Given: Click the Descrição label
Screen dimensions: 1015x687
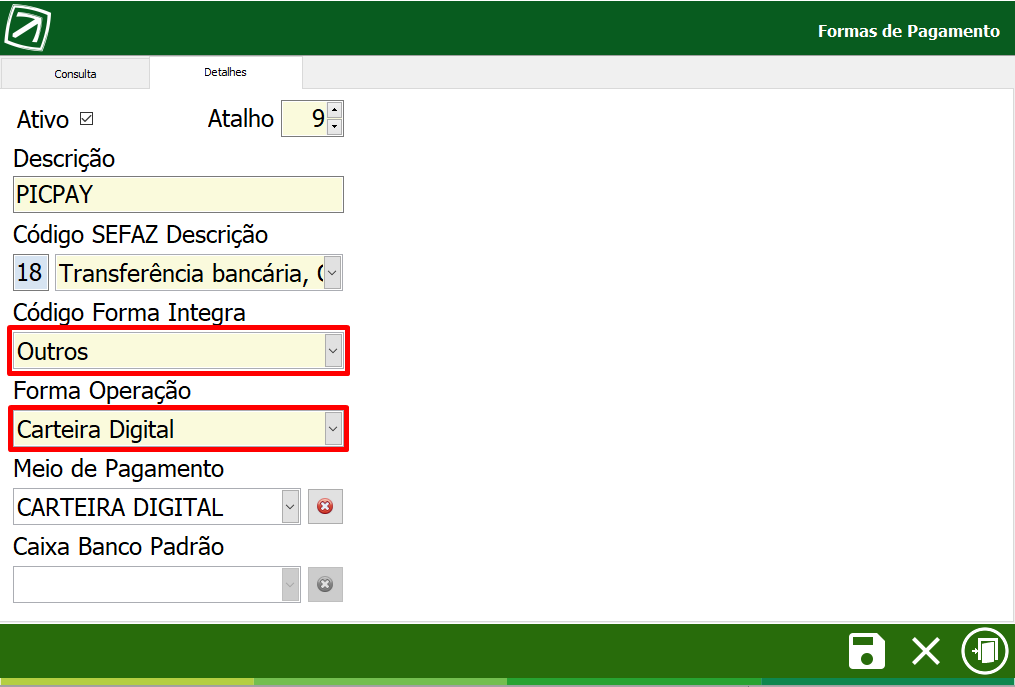Looking at the screenshot, I should 64,159.
